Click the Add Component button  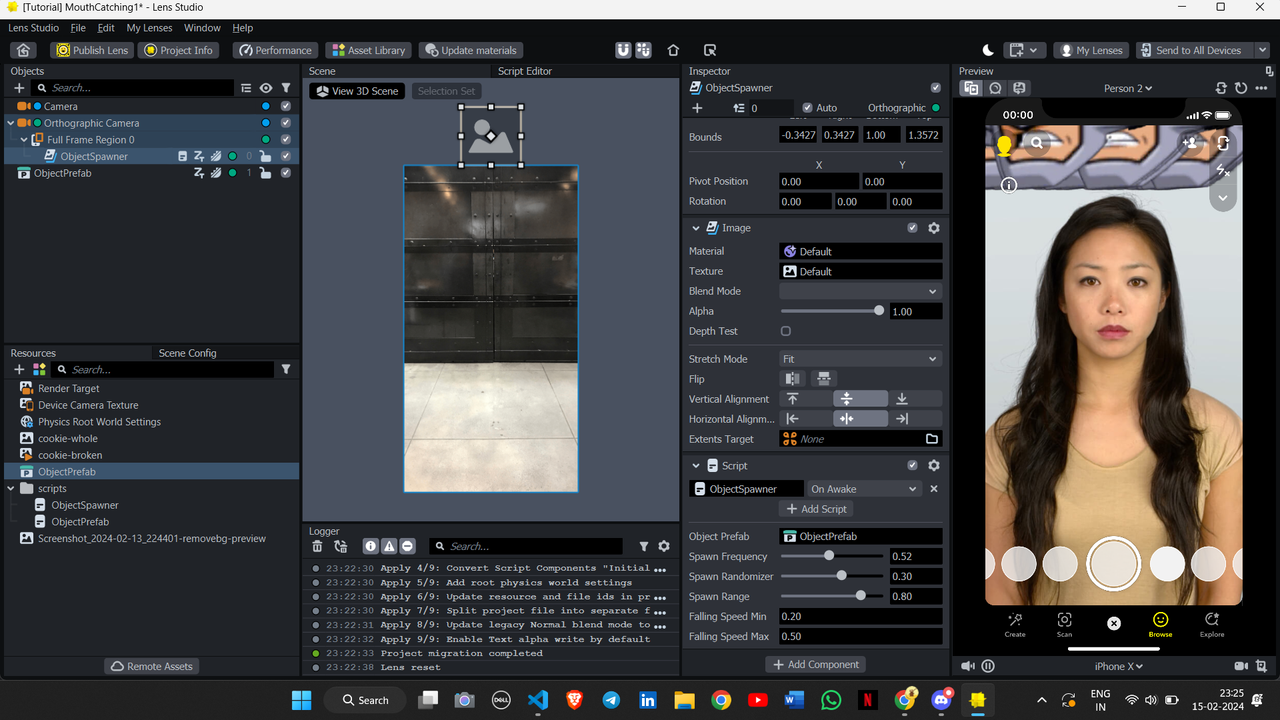pos(816,664)
